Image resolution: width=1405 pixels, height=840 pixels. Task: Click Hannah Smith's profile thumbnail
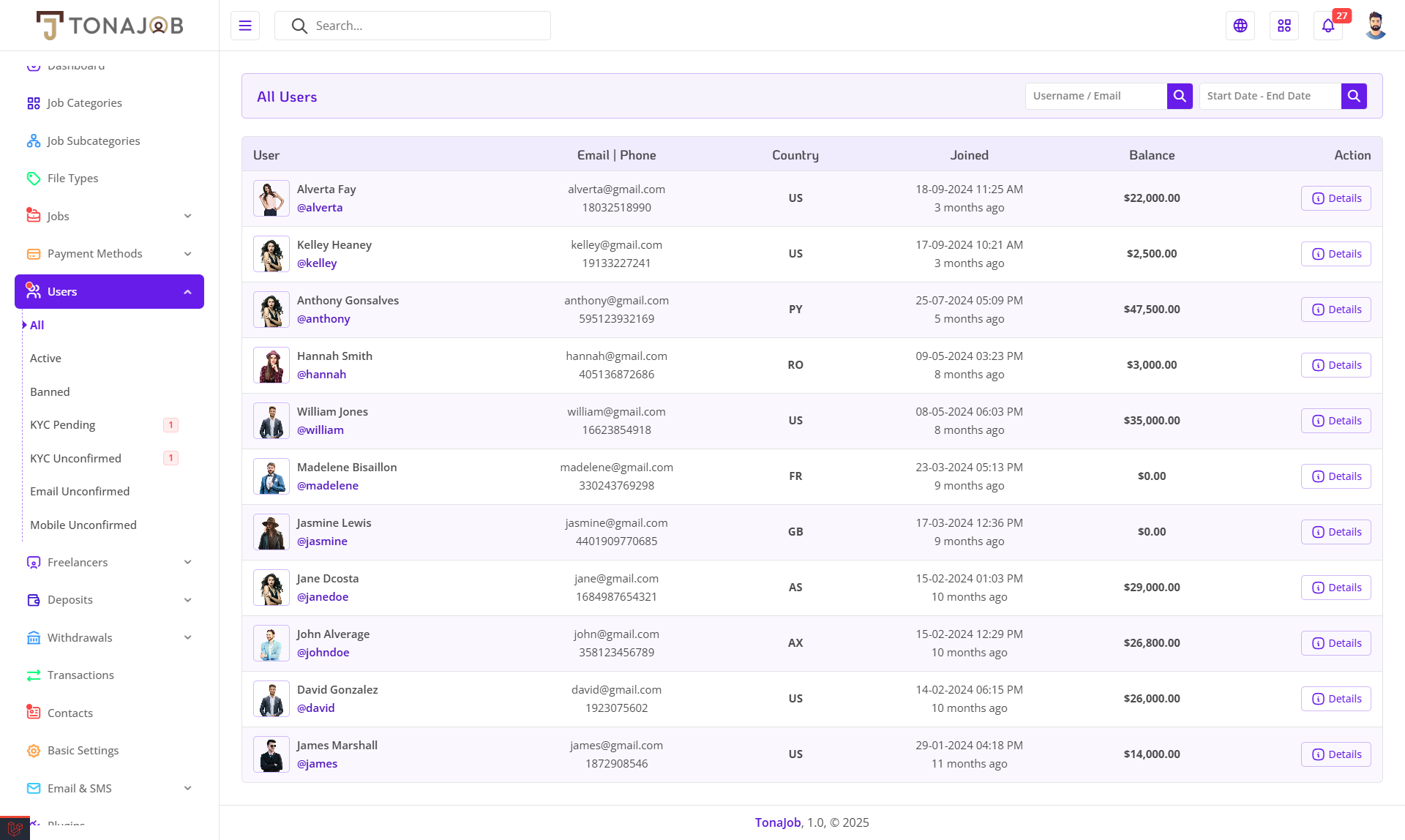coord(271,365)
